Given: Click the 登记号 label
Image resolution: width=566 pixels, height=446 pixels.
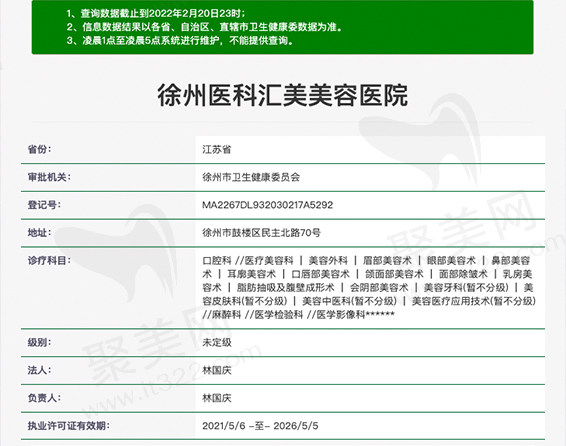Looking at the screenshot, I should pos(44,205).
